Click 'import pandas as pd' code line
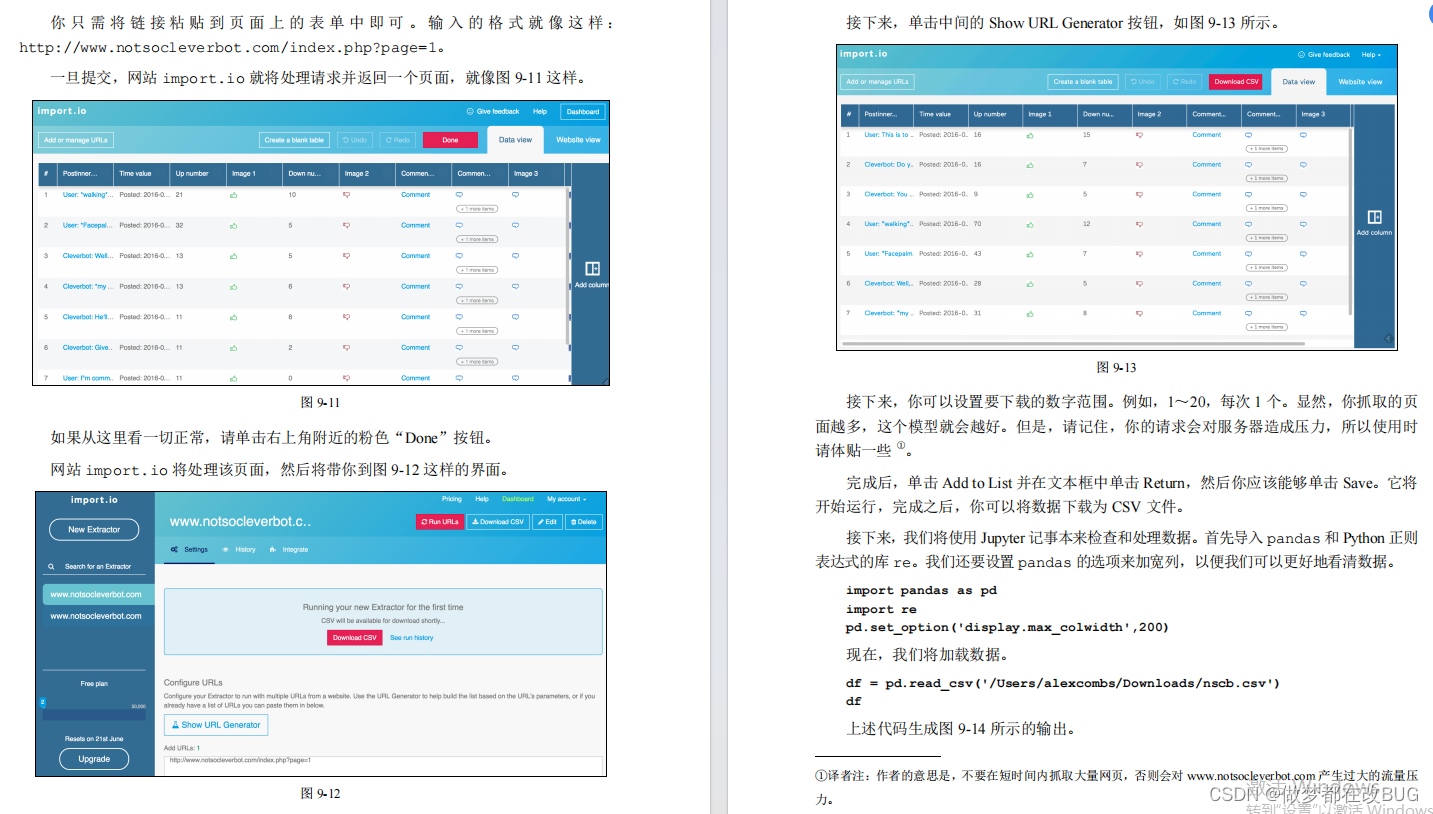The height and width of the screenshot is (814, 1433). [x=921, y=590]
